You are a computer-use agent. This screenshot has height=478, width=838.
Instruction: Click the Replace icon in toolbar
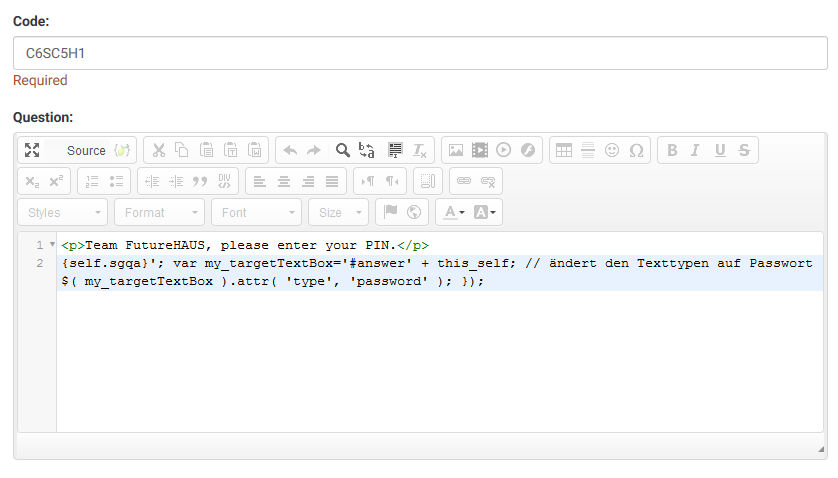click(x=367, y=150)
